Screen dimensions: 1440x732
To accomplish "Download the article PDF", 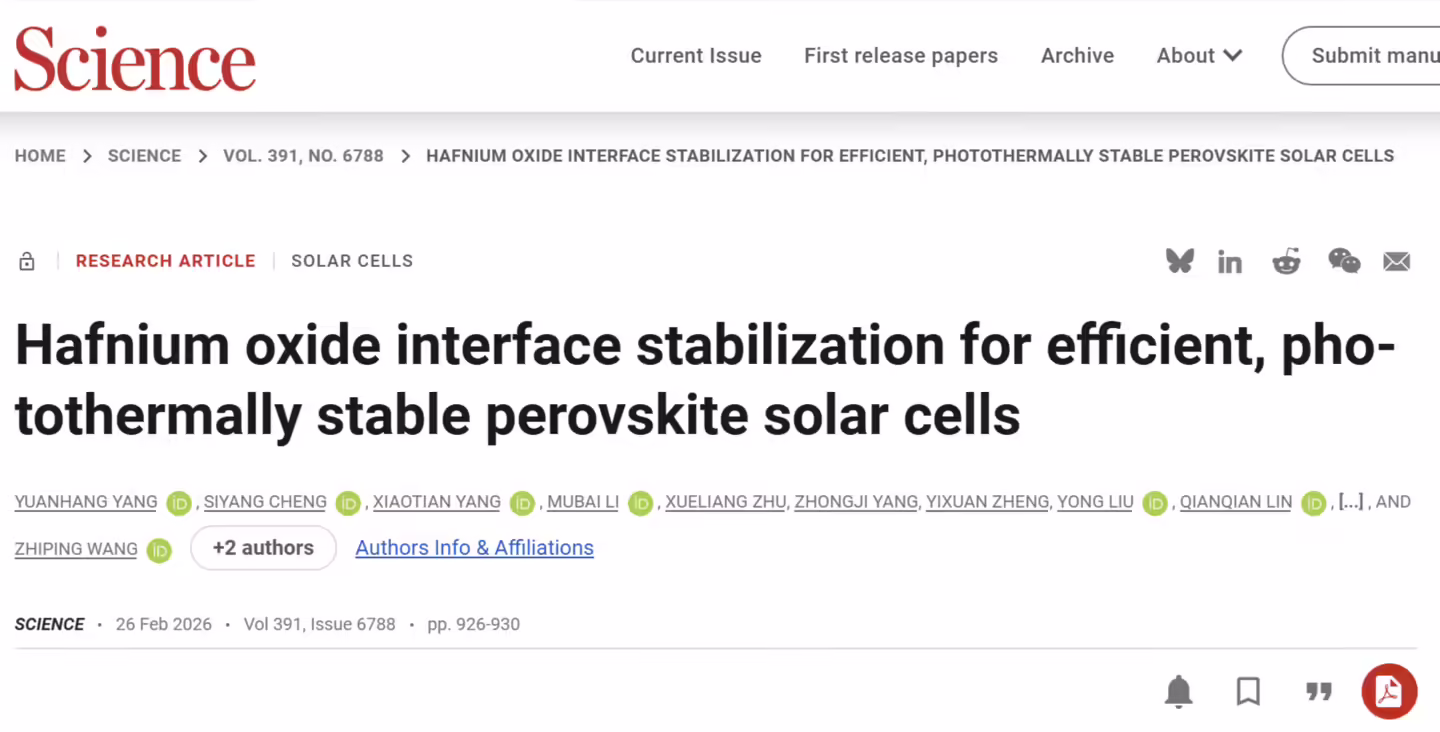I will click(1389, 691).
